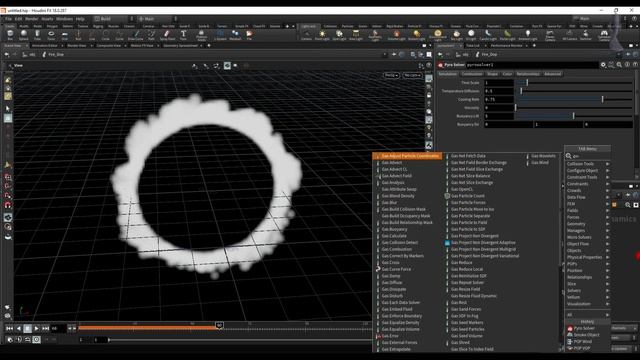This screenshot has height=360, width=640.
Task: Add a Spot Light from shelf
Action: tap(339, 35)
